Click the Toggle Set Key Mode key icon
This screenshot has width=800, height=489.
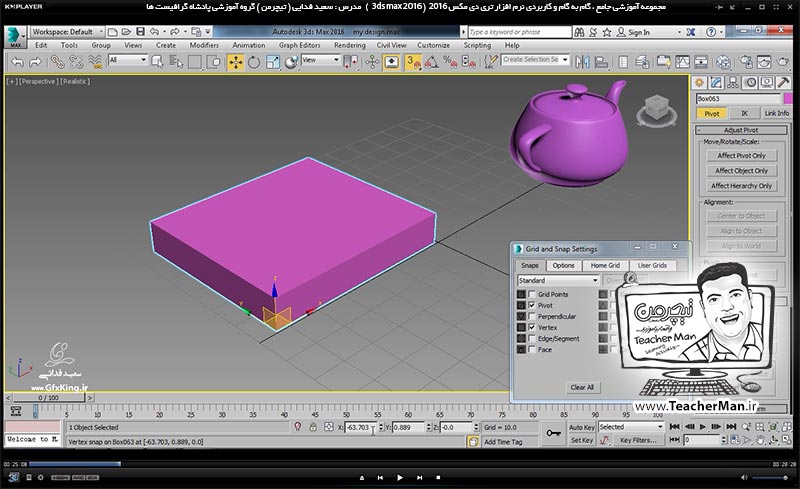click(553, 433)
